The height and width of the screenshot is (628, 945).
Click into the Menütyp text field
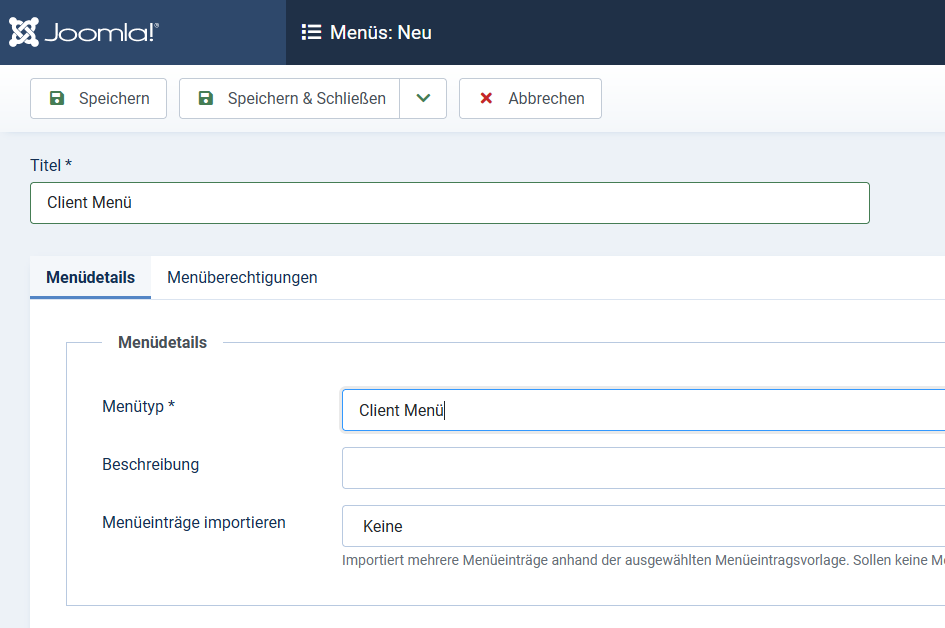[642, 410]
